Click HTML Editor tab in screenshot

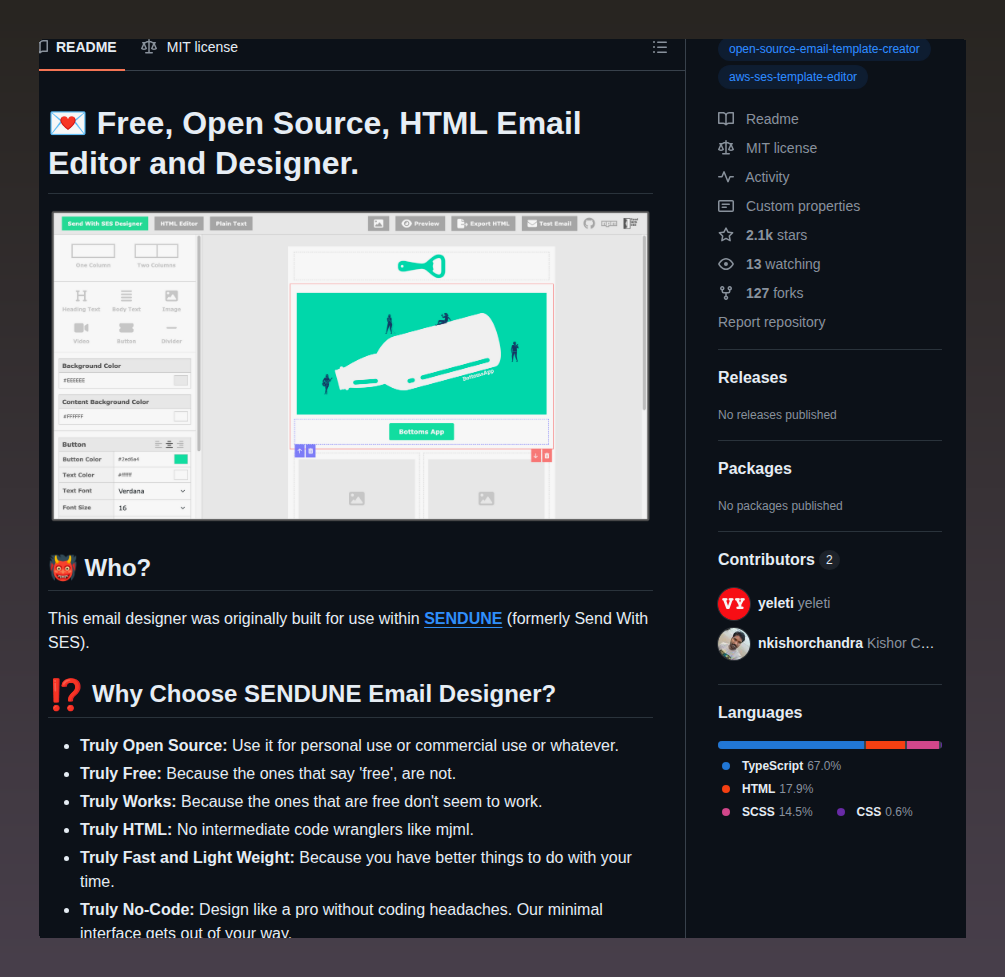pyautogui.click(x=179, y=224)
